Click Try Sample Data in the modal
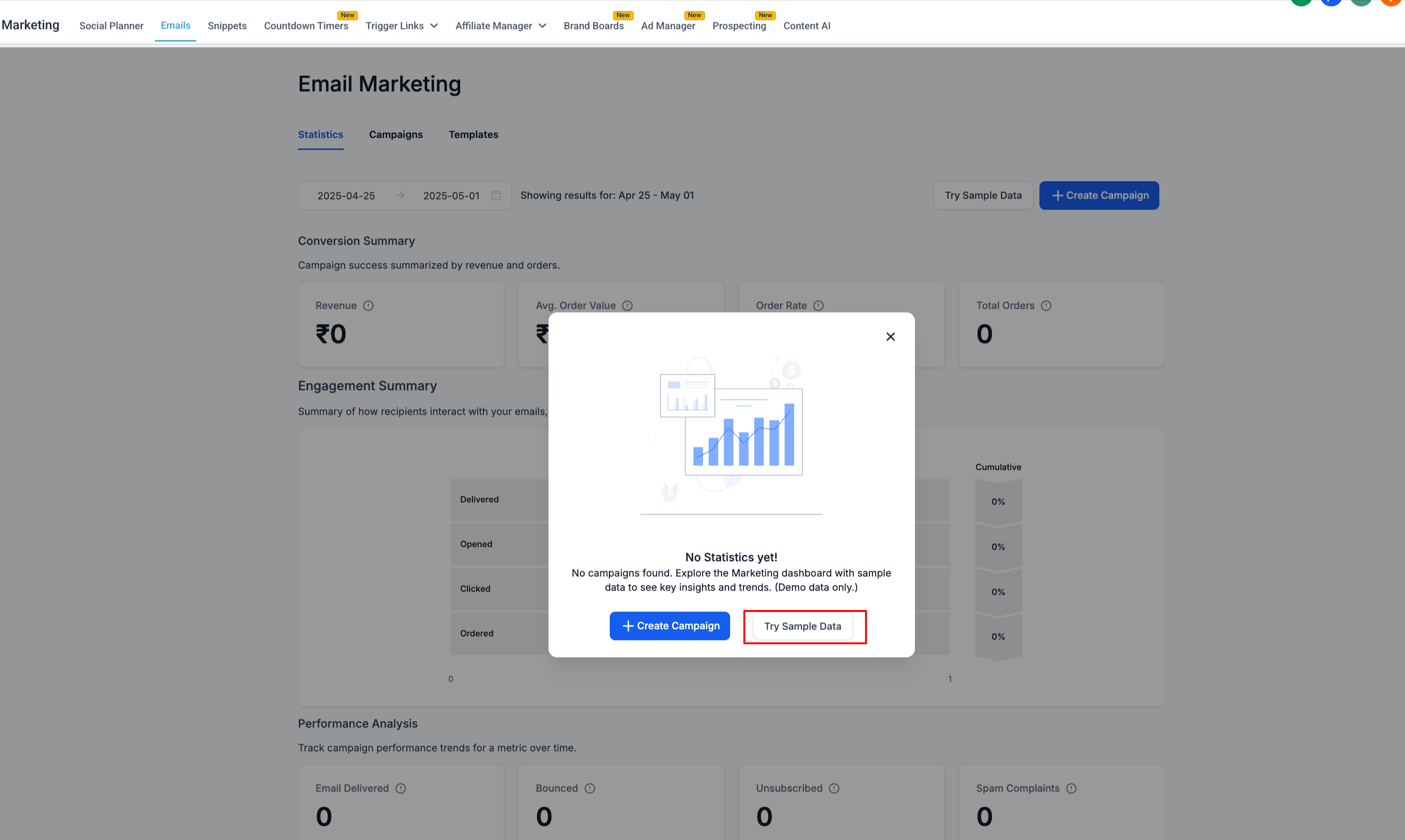 tap(802, 626)
